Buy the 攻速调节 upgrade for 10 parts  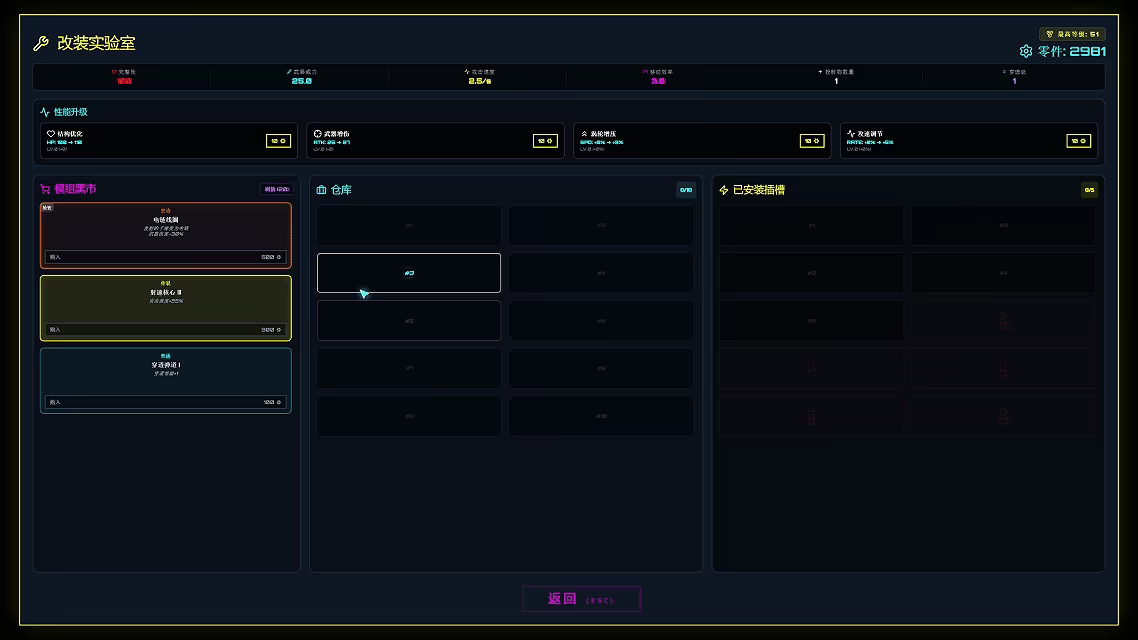point(1078,141)
